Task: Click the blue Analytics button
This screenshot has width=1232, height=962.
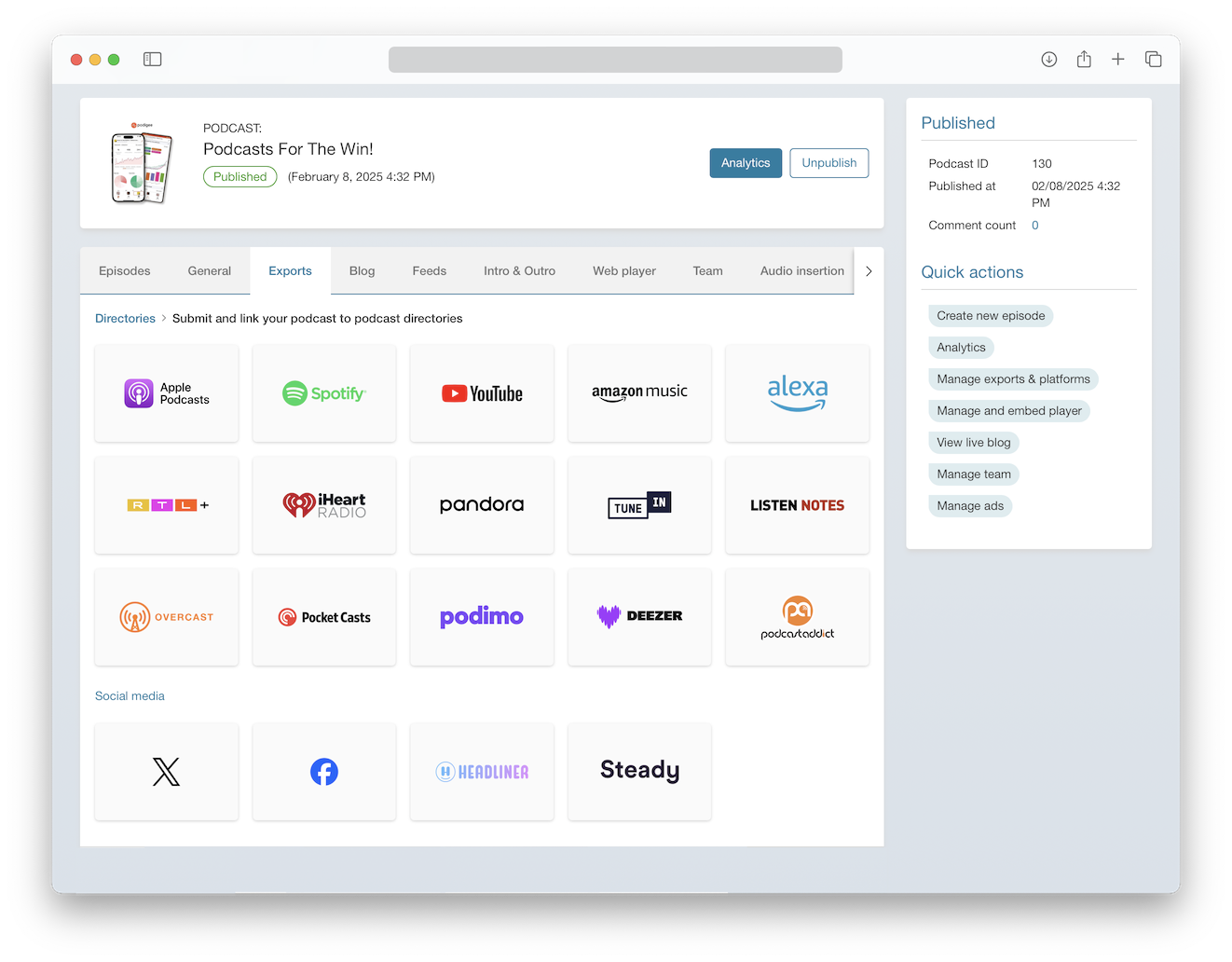Action: tap(746, 163)
